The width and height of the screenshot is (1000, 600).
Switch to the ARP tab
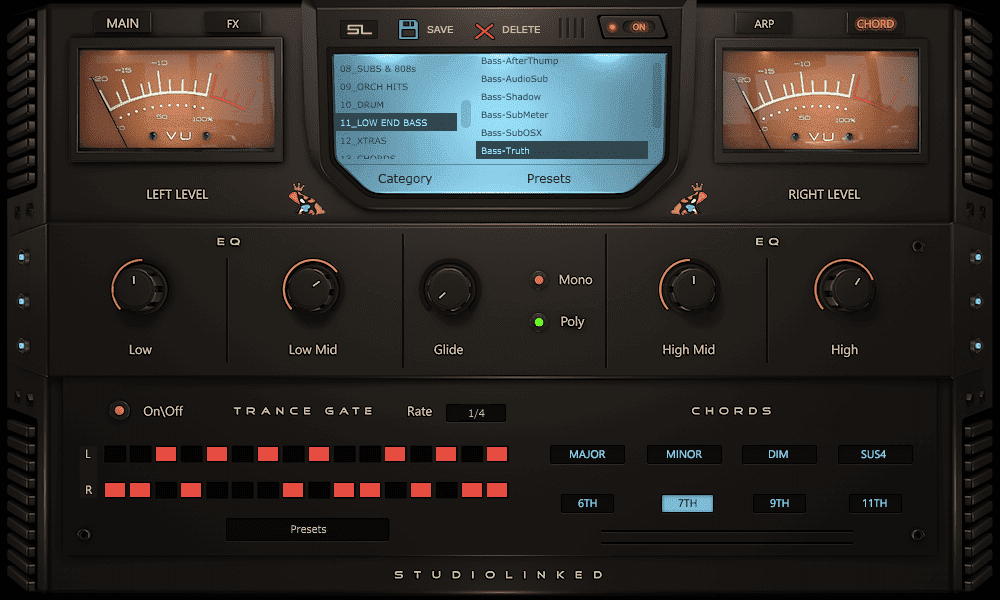point(763,24)
